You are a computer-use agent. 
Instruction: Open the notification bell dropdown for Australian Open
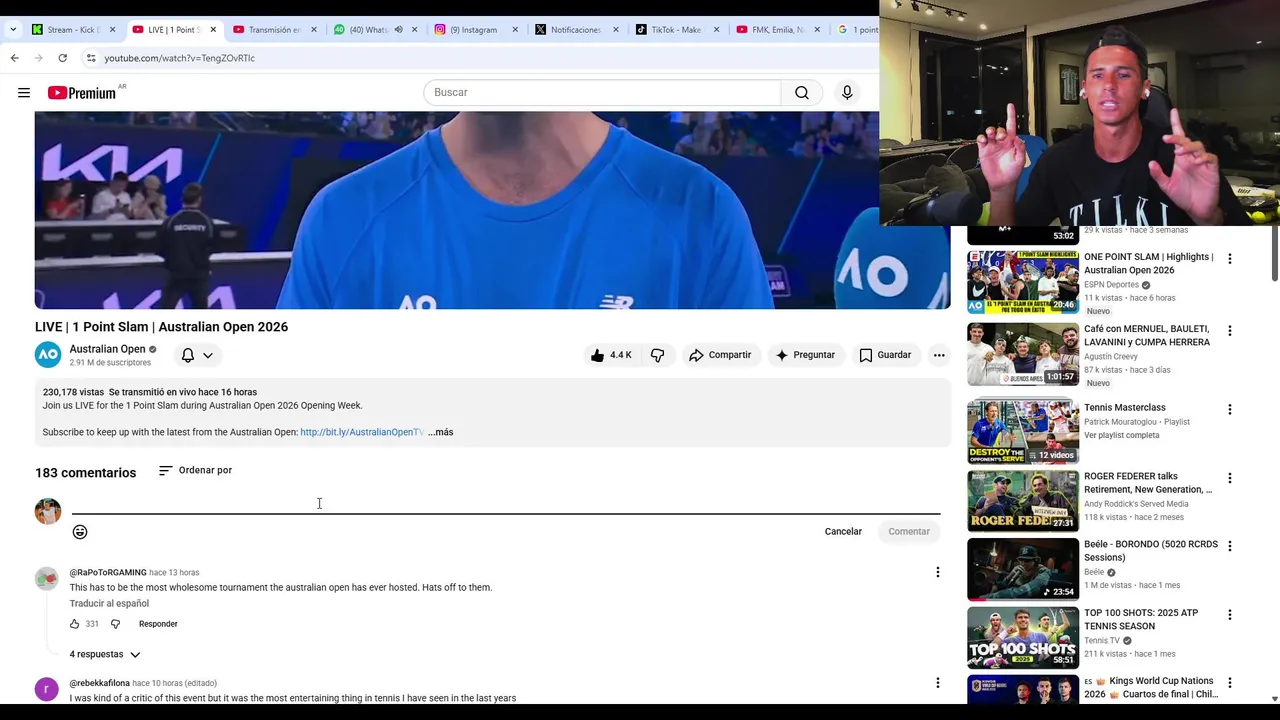click(197, 355)
